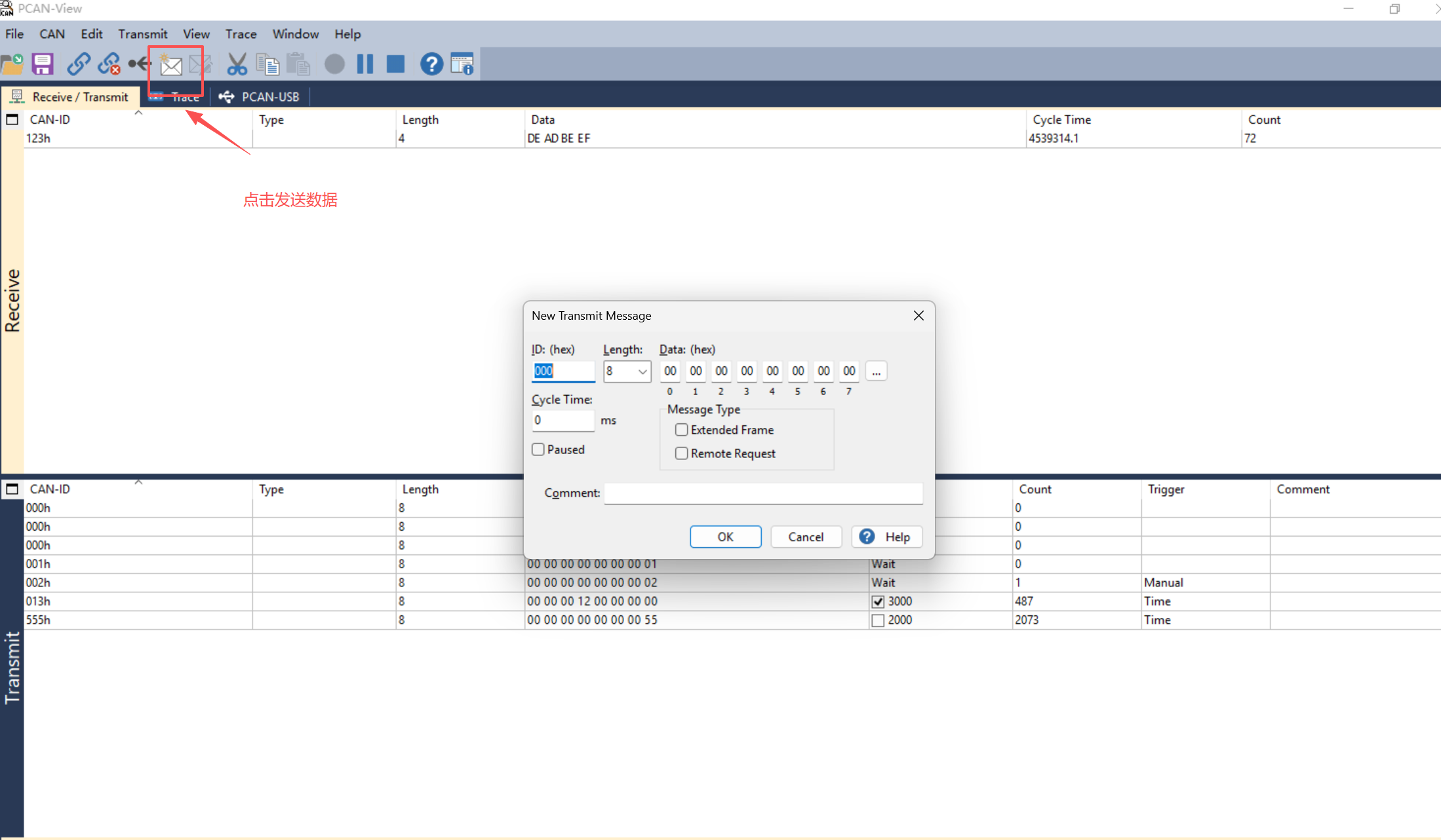Switch to the PCAN-USB tab
This screenshot has height=840, width=1441.
click(259, 97)
